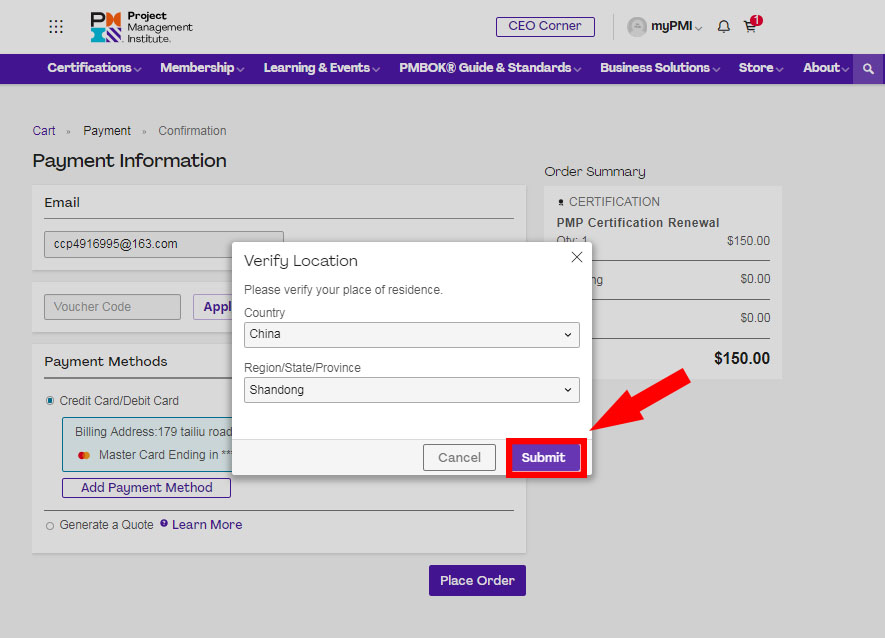Expand the Store menu
Viewport: 885px width, 638px height.
[x=761, y=68]
